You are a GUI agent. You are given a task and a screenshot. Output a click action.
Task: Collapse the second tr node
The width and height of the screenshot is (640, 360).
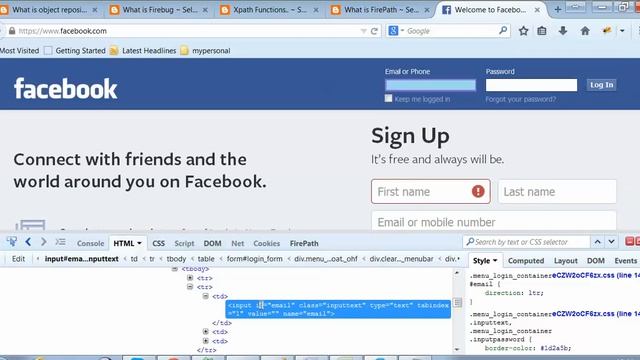[190, 287]
